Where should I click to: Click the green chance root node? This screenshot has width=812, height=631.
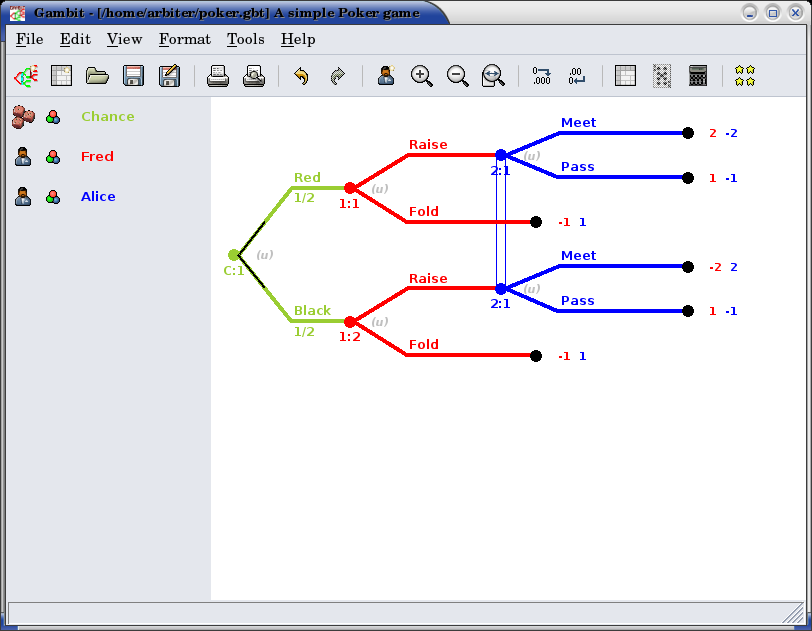tap(233, 255)
